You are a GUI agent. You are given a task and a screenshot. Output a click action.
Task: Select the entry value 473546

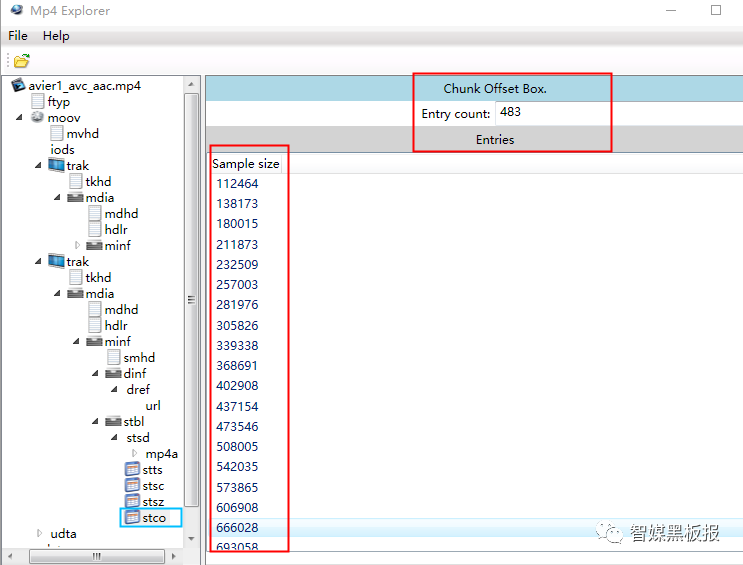(x=237, y=426)
